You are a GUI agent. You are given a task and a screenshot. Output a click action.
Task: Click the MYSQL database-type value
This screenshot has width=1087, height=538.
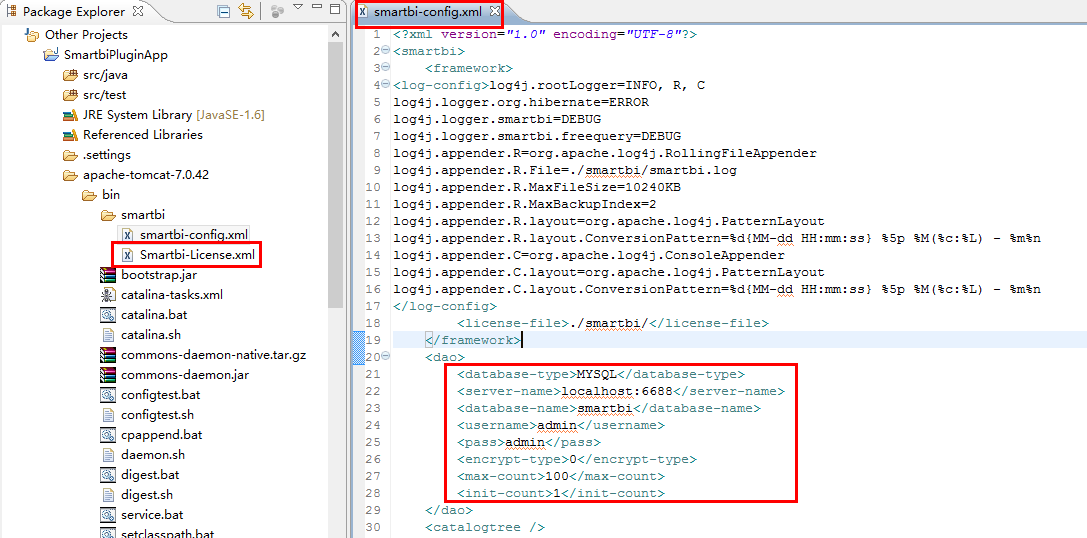click(x=597, y=374)
